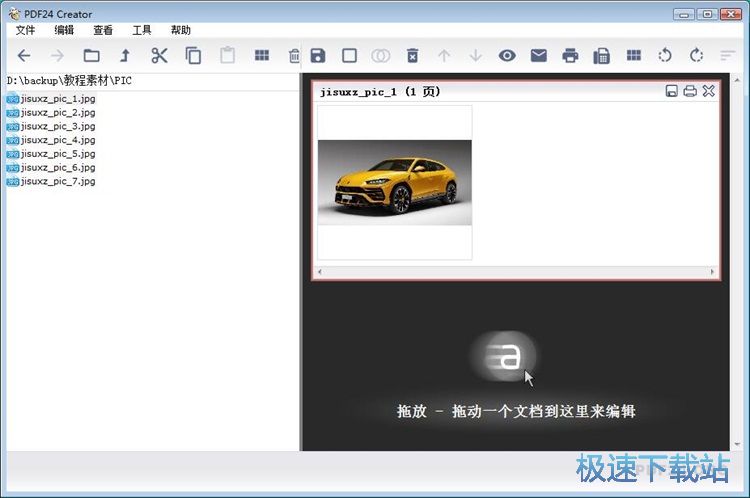
Task: Click the fax send icon
Action: 602,56
